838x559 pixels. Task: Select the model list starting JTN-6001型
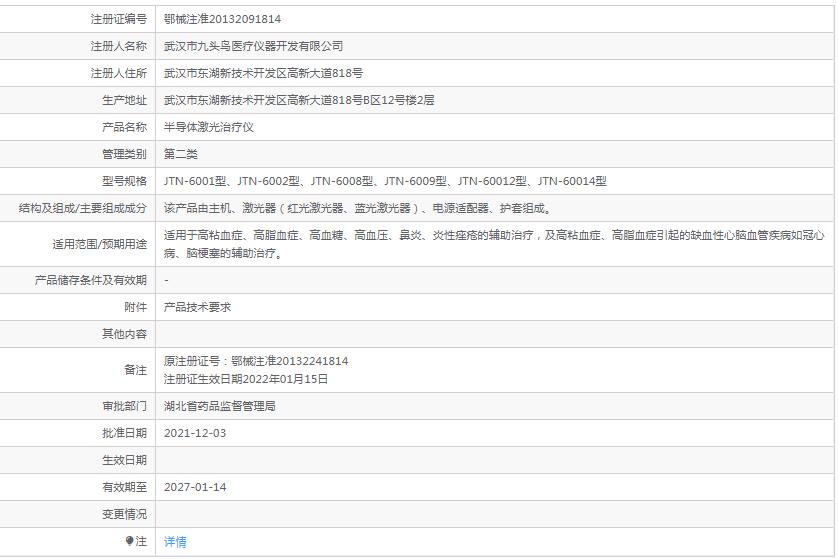click(x=385, y=181)
